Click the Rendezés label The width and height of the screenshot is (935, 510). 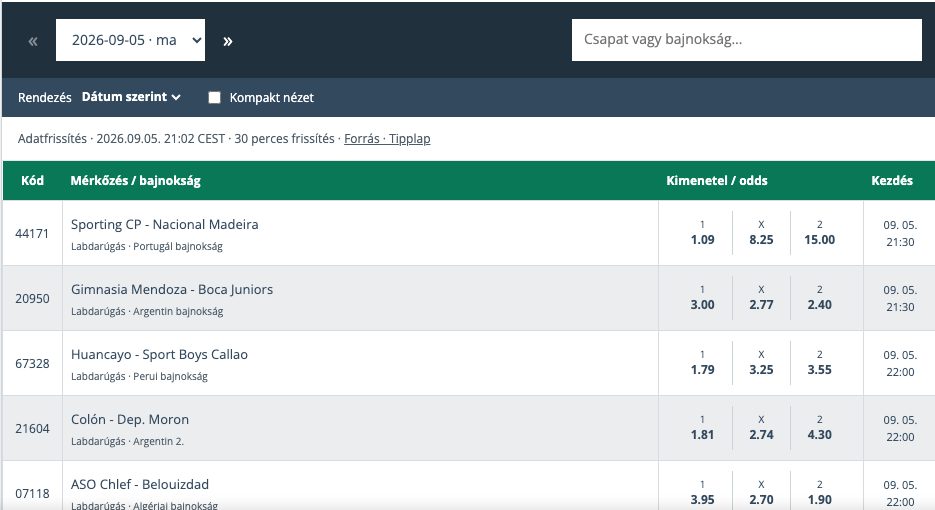coord(45,97)
